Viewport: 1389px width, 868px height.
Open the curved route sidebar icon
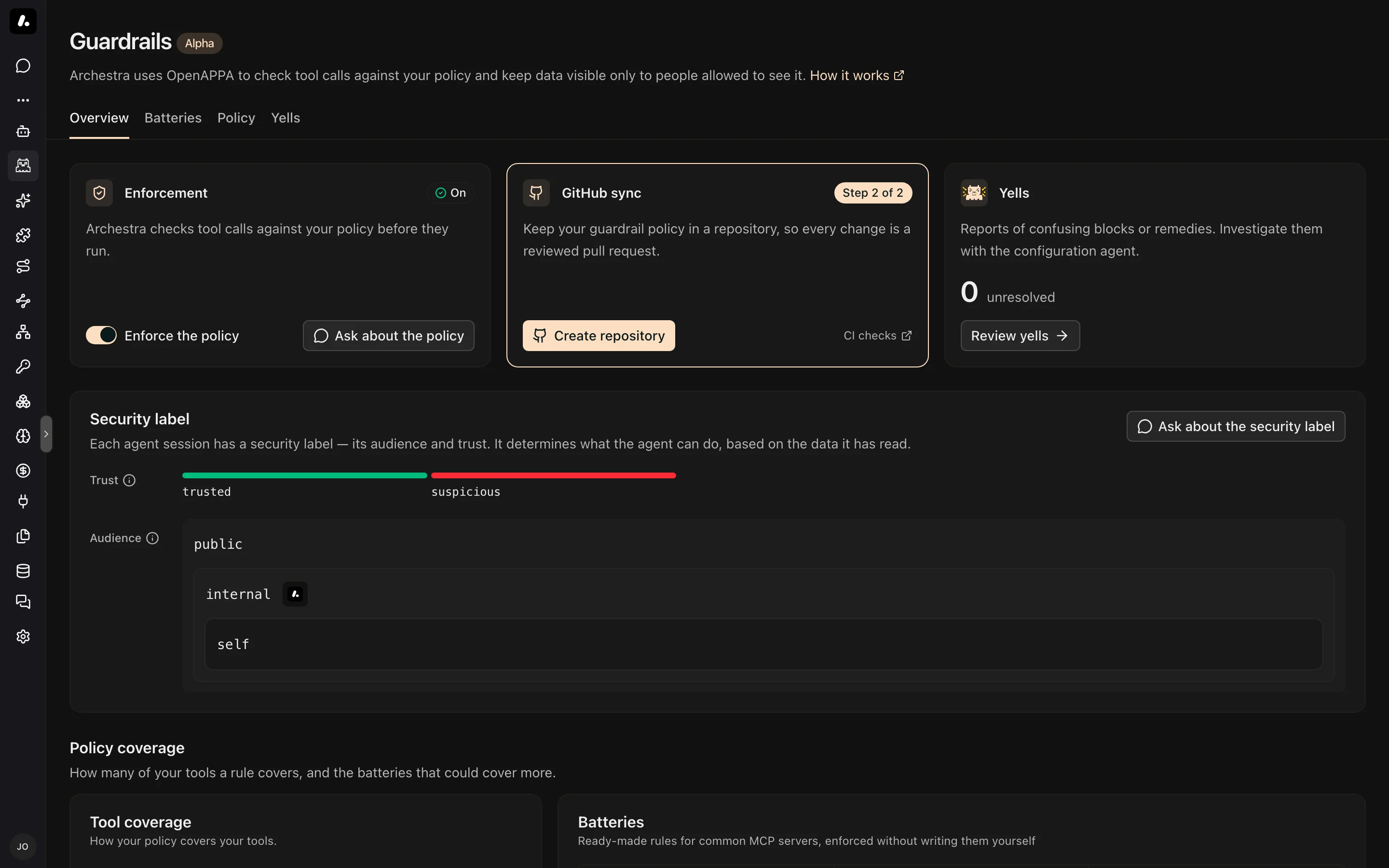point(23,266)
